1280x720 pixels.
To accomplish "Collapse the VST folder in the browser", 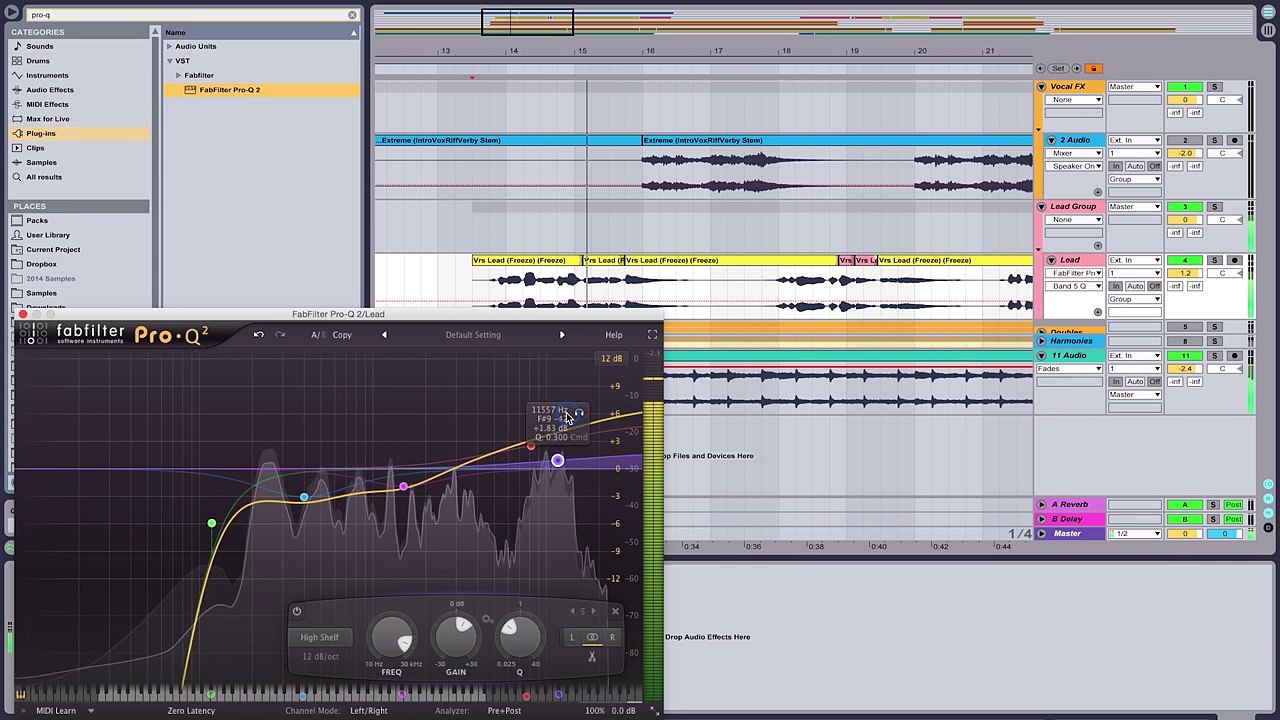I will point(170,61).
